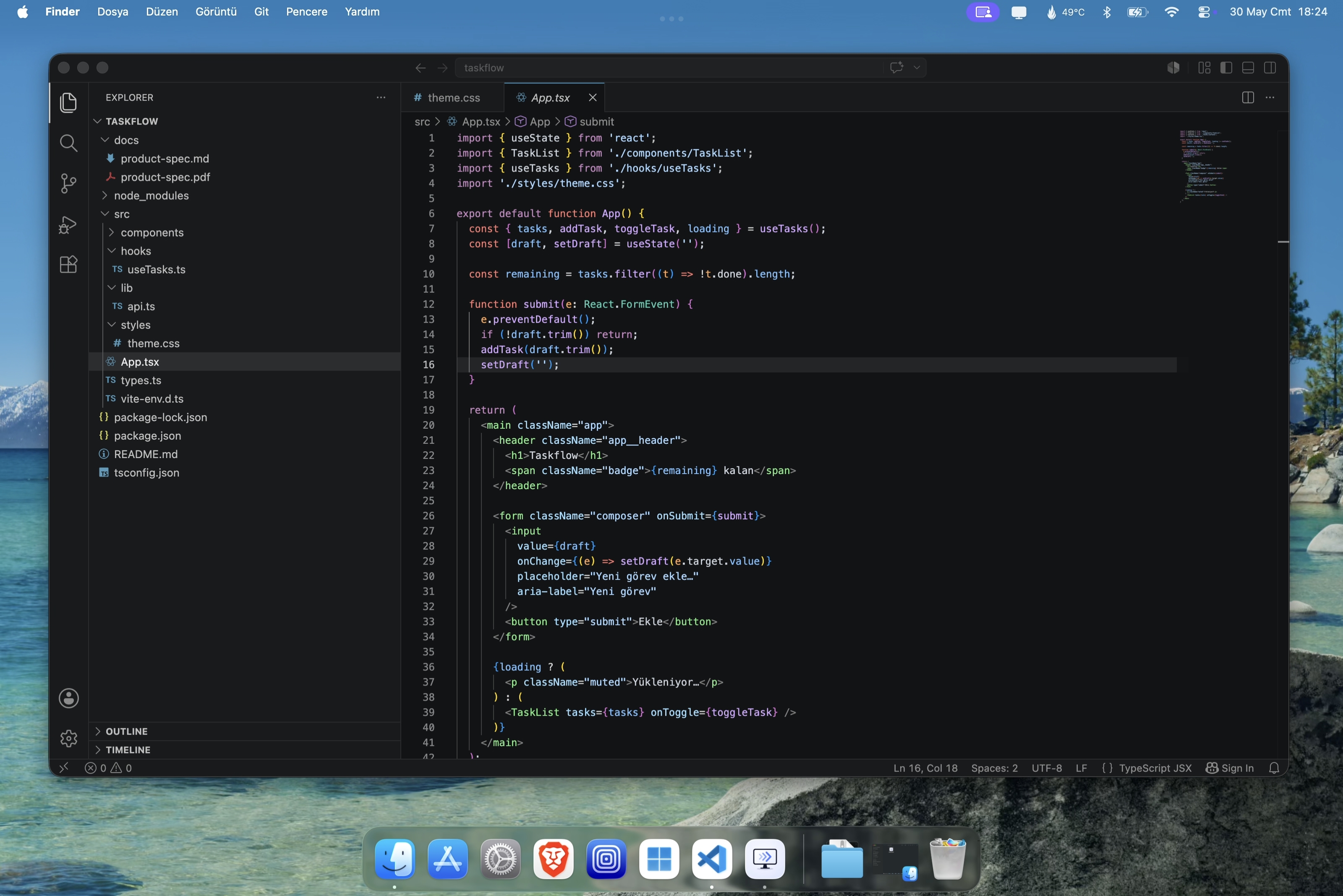Expand the TIMELINE section
This screenshot has height=896, width=1343.
[x=245, y=749]
